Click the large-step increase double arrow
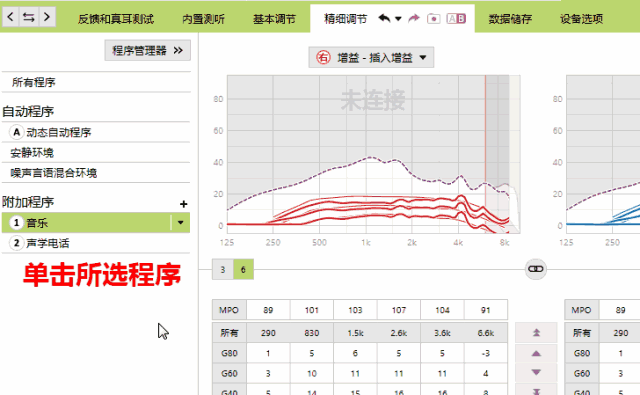This screenshot has width=640, height=395. pos(536,333)
